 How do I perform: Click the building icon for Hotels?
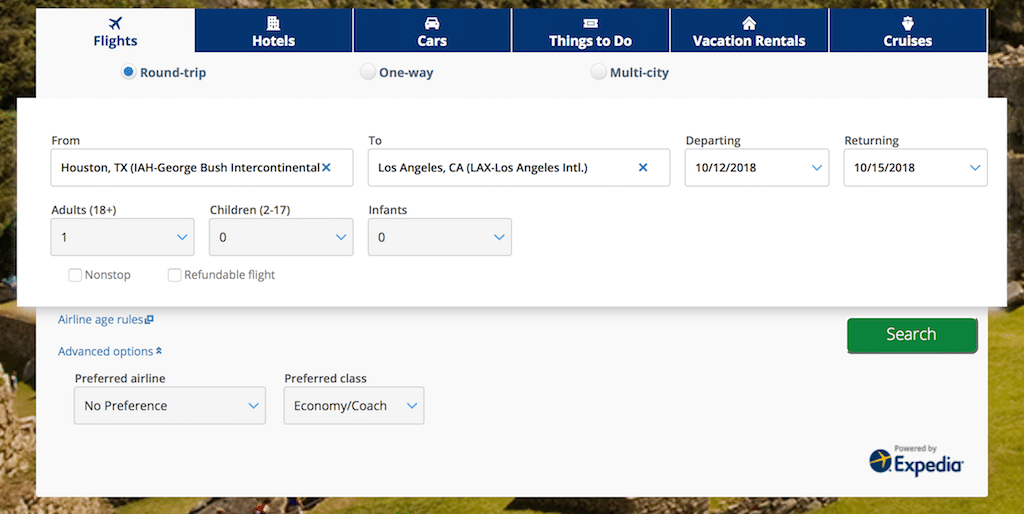[273, 23]
